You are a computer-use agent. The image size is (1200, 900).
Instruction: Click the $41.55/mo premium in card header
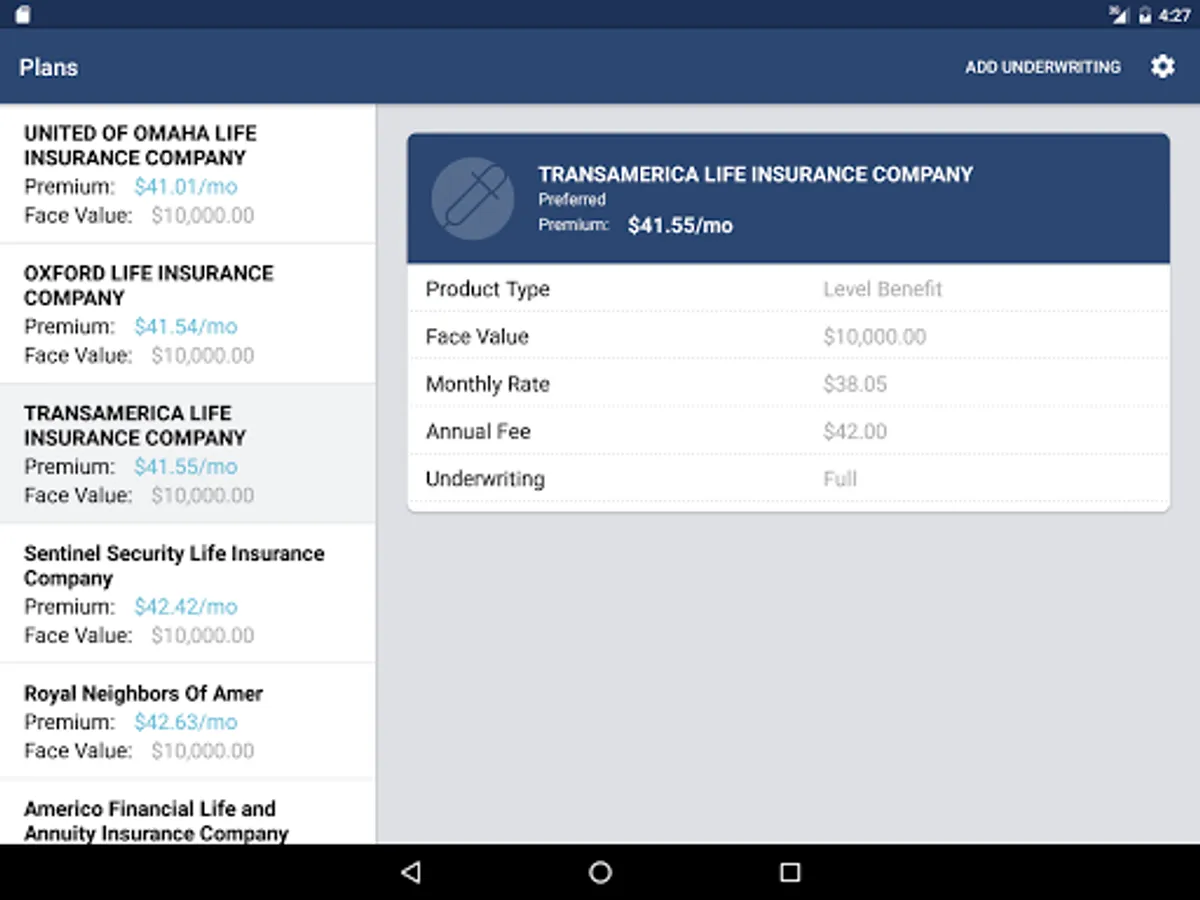pos(680,225)
